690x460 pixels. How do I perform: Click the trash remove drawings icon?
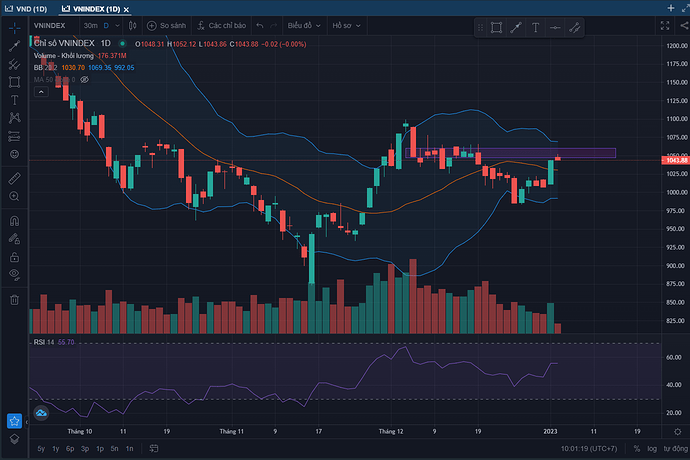[x=14, y=299]
